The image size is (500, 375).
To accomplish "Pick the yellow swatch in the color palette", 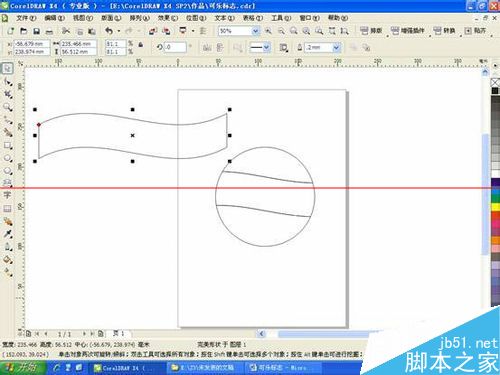I will click(496, 207).
